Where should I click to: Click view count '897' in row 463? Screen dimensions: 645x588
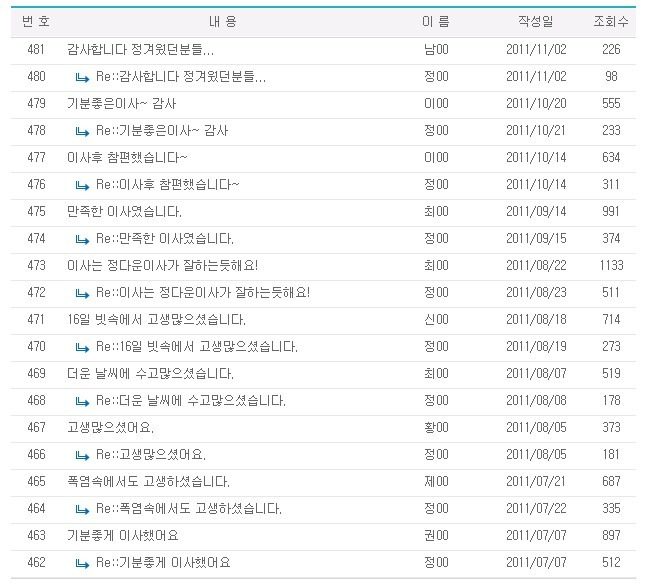coord(611,535)
